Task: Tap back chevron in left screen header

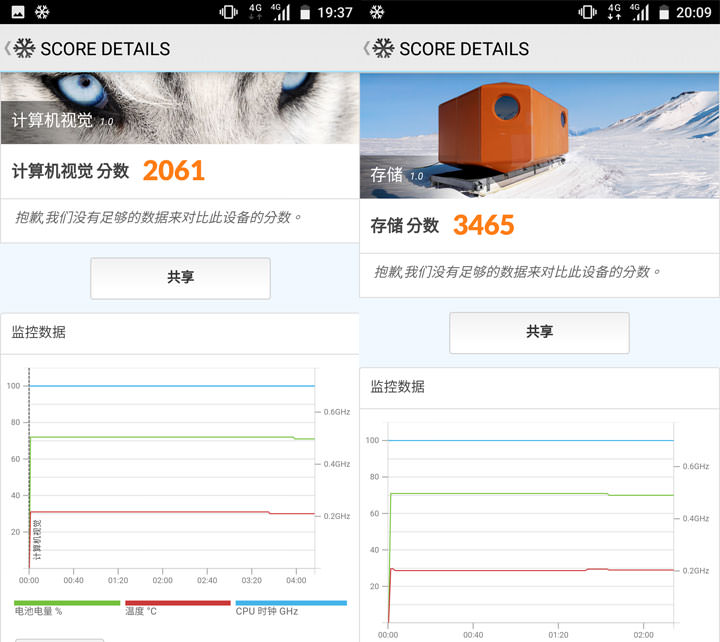Action: click(x=7, y=48)
